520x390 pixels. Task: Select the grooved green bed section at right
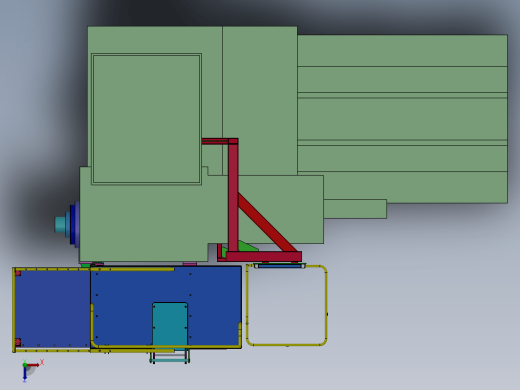pyautogui.click(x=402, y=119)
